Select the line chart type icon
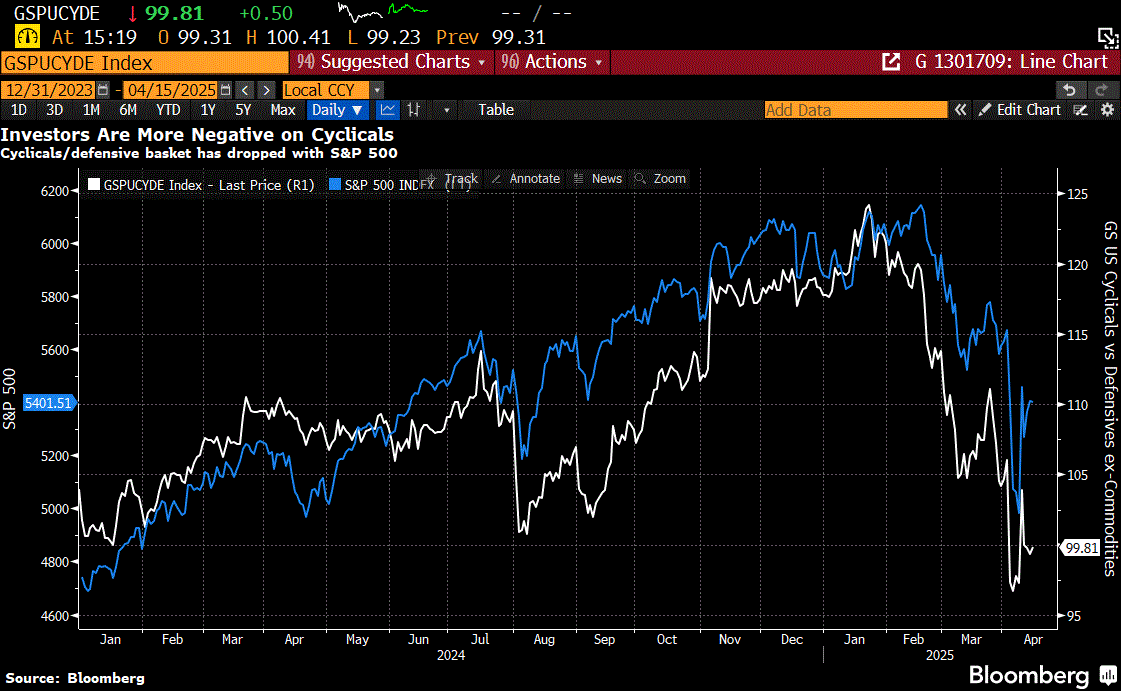Viewport: 1121px width, 691px height. [x=387, y=110]
